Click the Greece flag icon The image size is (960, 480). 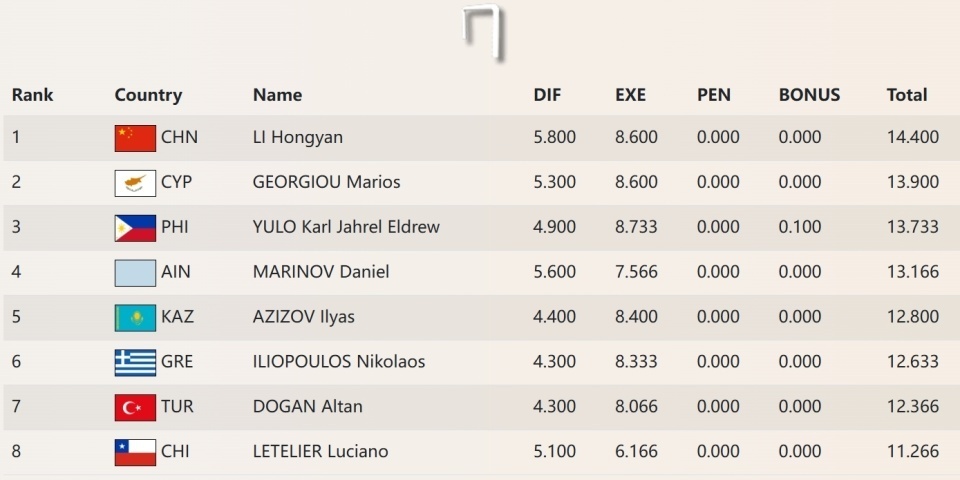click(x=135, y=362)
